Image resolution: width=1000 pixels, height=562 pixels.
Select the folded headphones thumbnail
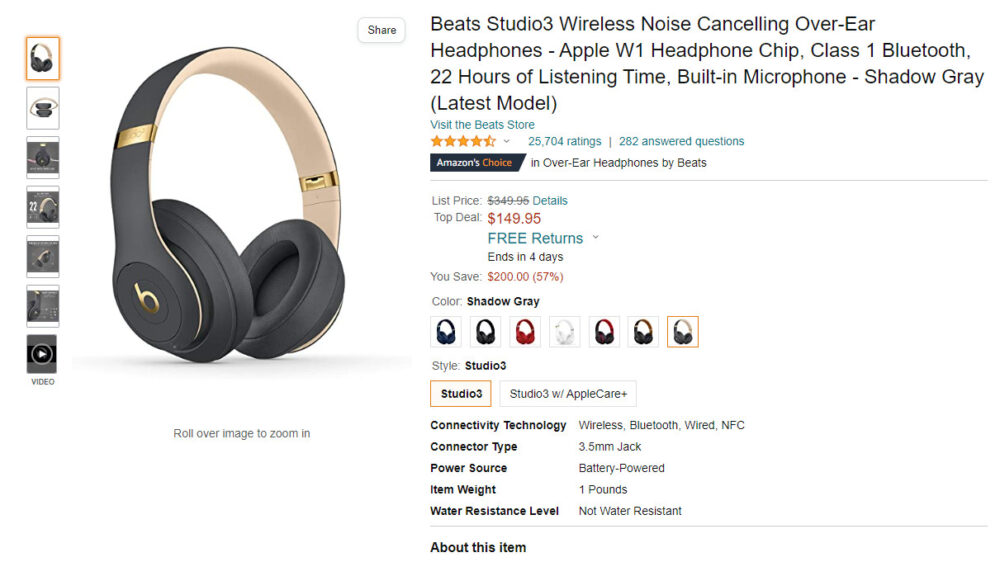tap(43, 108)
